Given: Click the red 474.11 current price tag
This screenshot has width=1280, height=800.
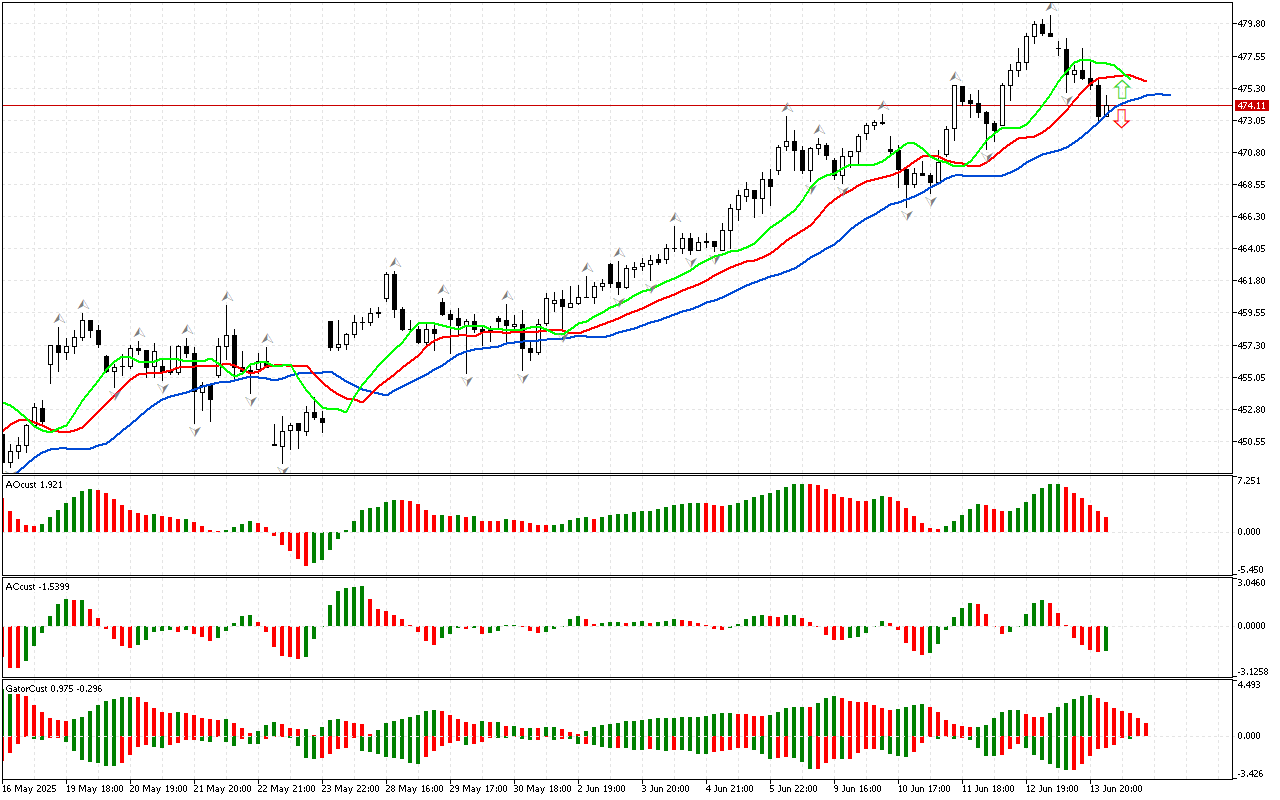Looking at the screenshot, I should pos(1252,105).
